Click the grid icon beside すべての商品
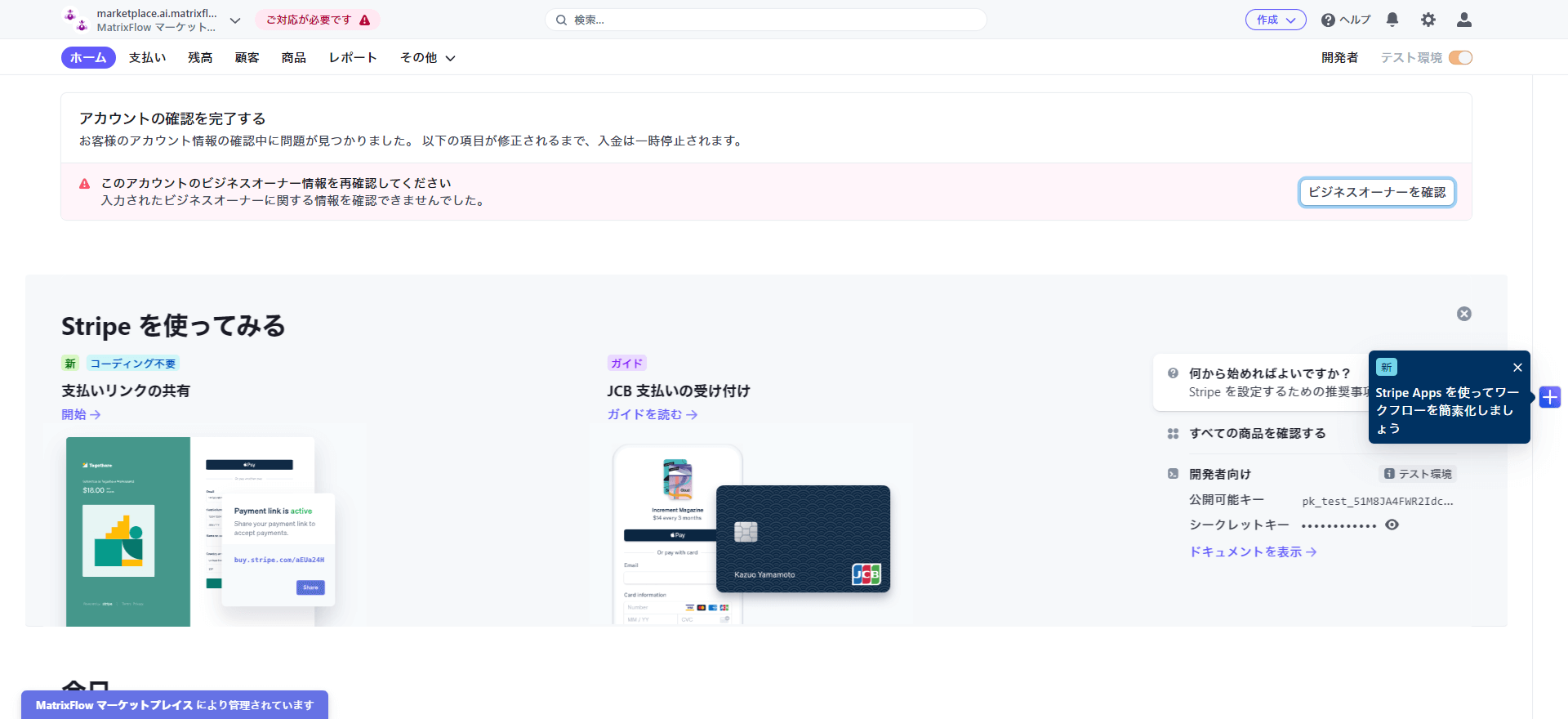The height and width of the screenshot is (719, 1568). tap(1173, 434)
